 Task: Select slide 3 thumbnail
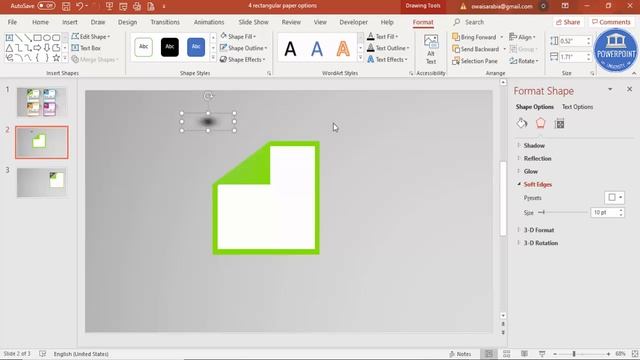pyautogui.click(x=41, y=182)
